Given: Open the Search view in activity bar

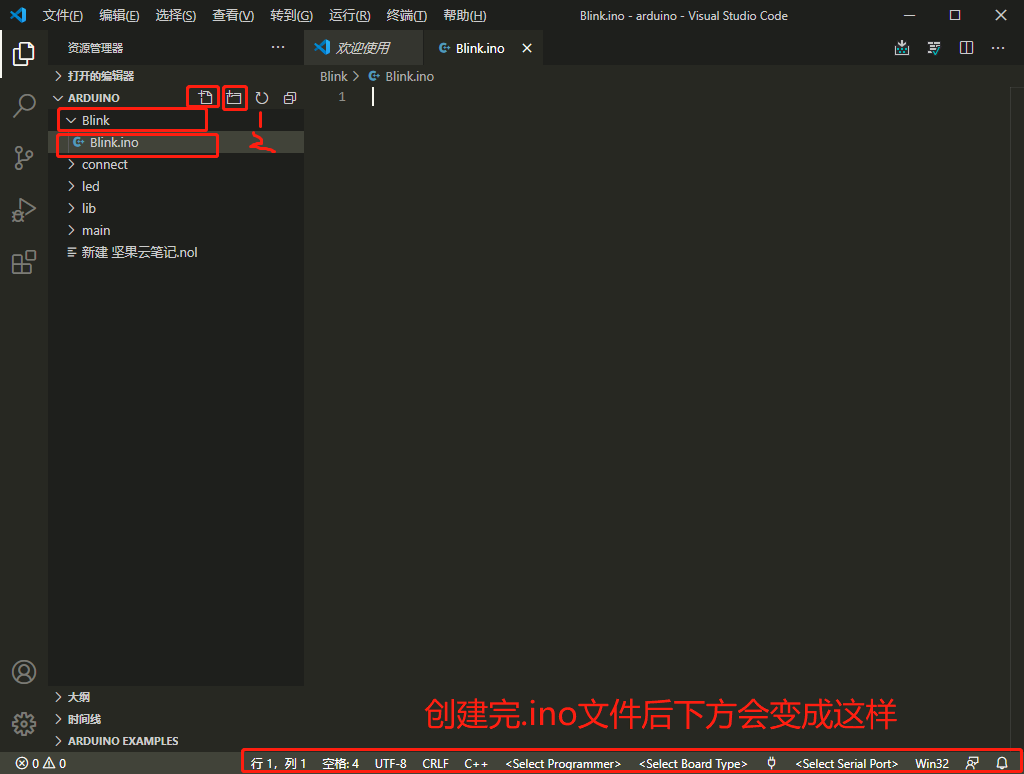Looking at the screenshot, I should tap(24, 105).
